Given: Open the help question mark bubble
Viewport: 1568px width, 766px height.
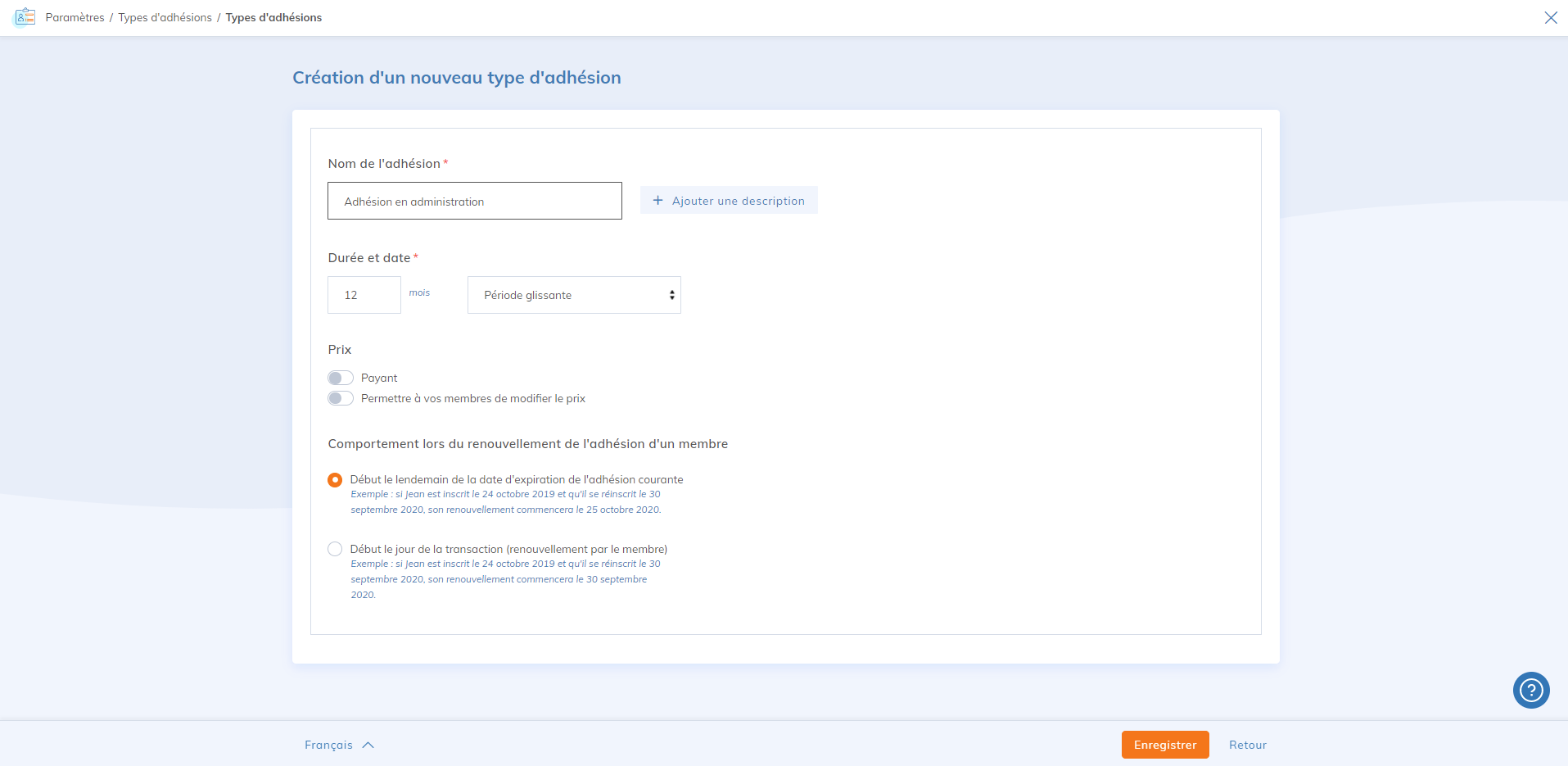Looking at the screenshot, I should (x=1530, y=690).
